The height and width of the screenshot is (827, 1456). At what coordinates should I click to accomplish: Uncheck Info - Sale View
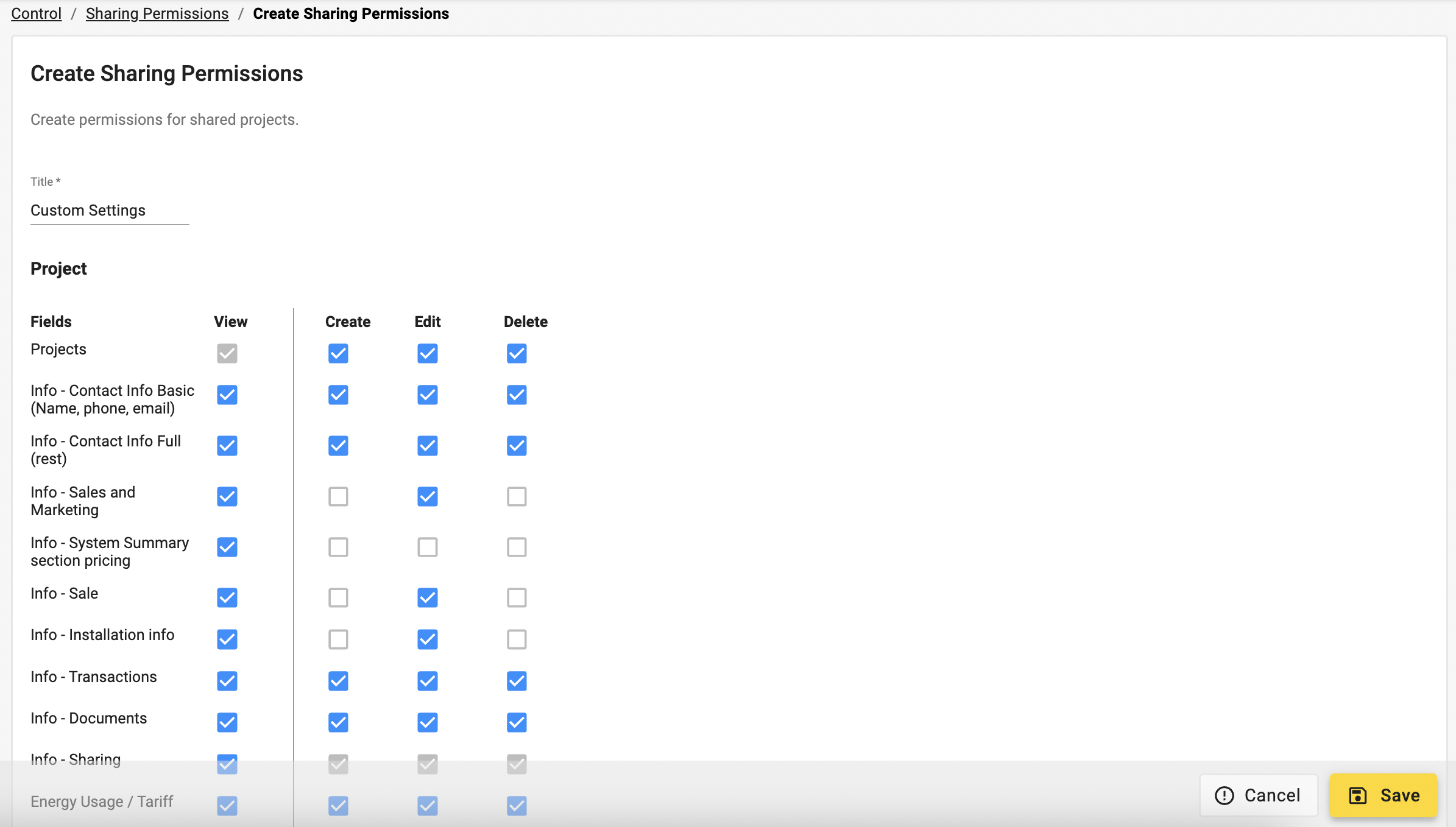[x=227, y=597]
